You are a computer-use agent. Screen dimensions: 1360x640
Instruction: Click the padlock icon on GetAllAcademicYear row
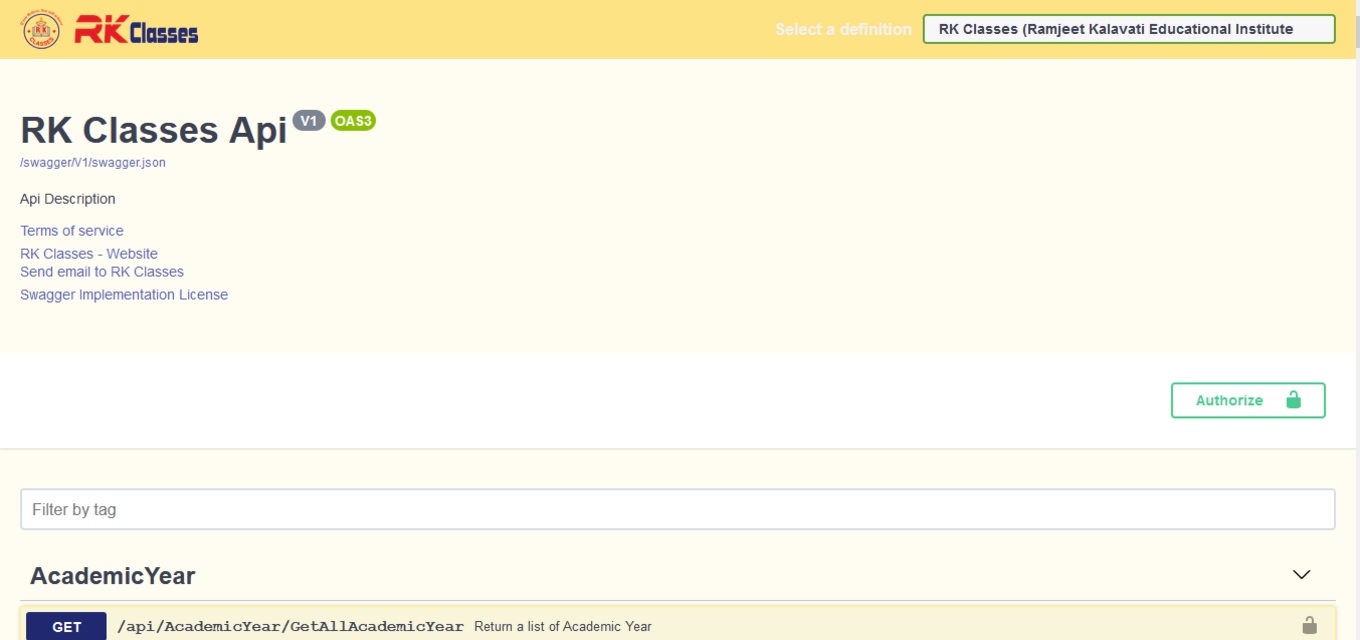pos(1309,626)
